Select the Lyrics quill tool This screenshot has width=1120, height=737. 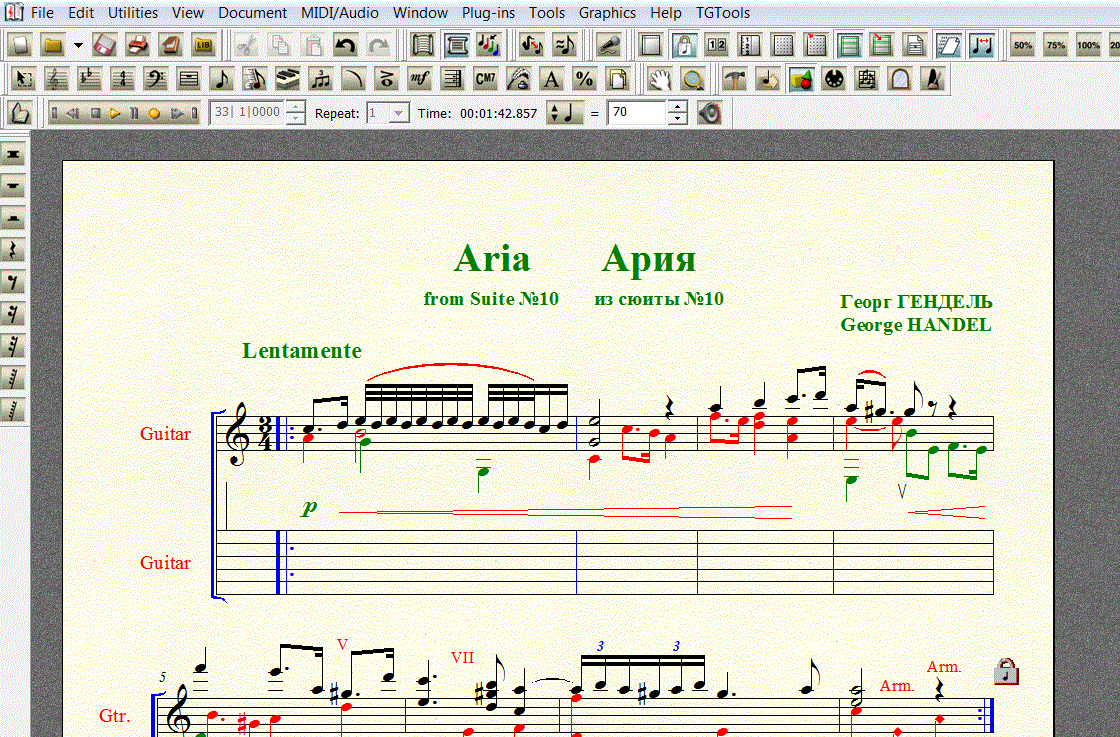[518, 79]
